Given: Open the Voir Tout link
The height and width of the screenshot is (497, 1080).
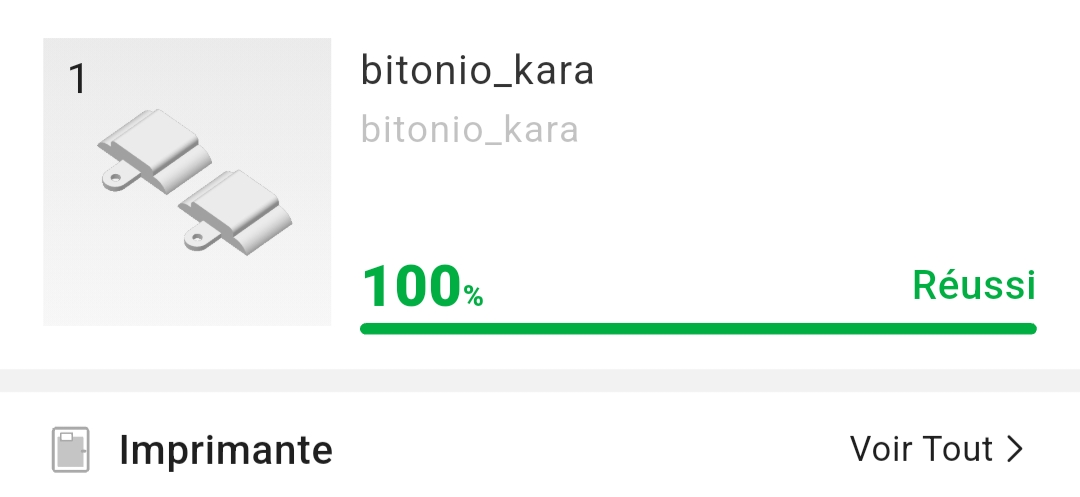Looking at the screenshot, I should 921,449.
